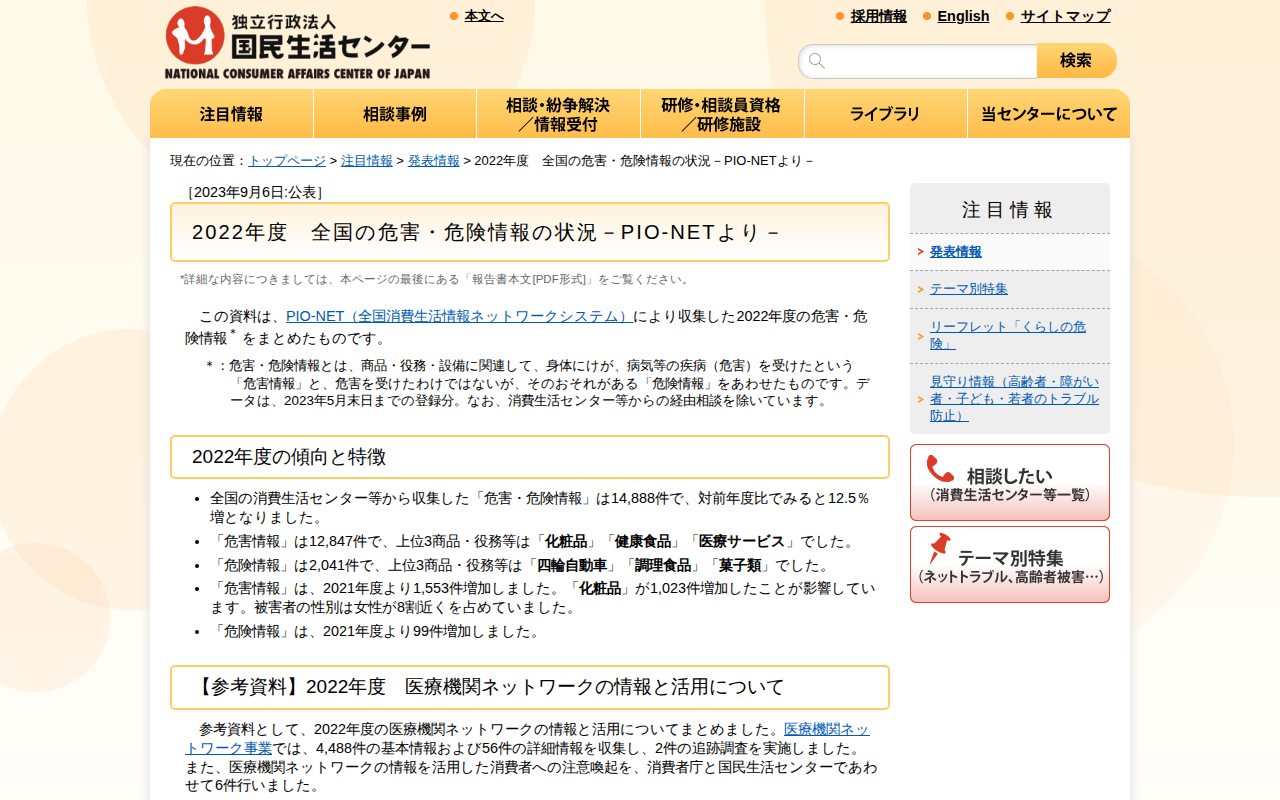Click the orange bullet beside English
This screenshot has height=800, width=1280.
pyautogui.click(x=927, y=16)
